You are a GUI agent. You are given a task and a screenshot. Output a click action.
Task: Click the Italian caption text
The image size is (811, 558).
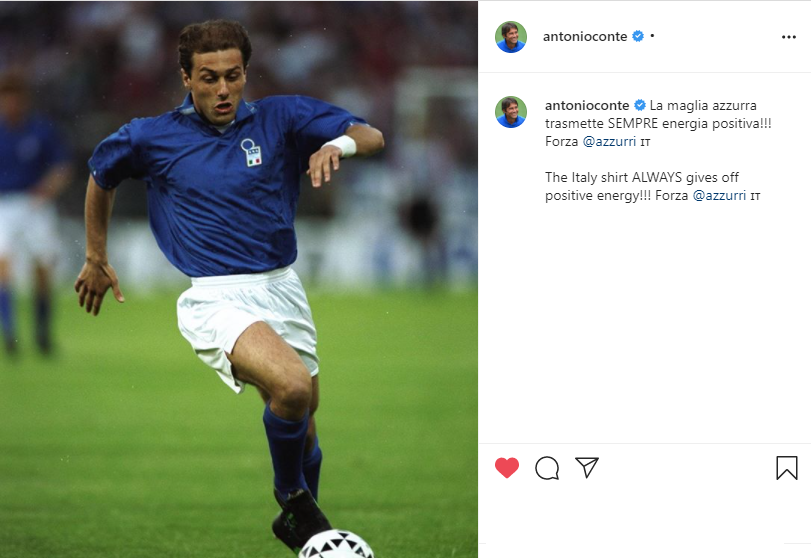(658, 123)
